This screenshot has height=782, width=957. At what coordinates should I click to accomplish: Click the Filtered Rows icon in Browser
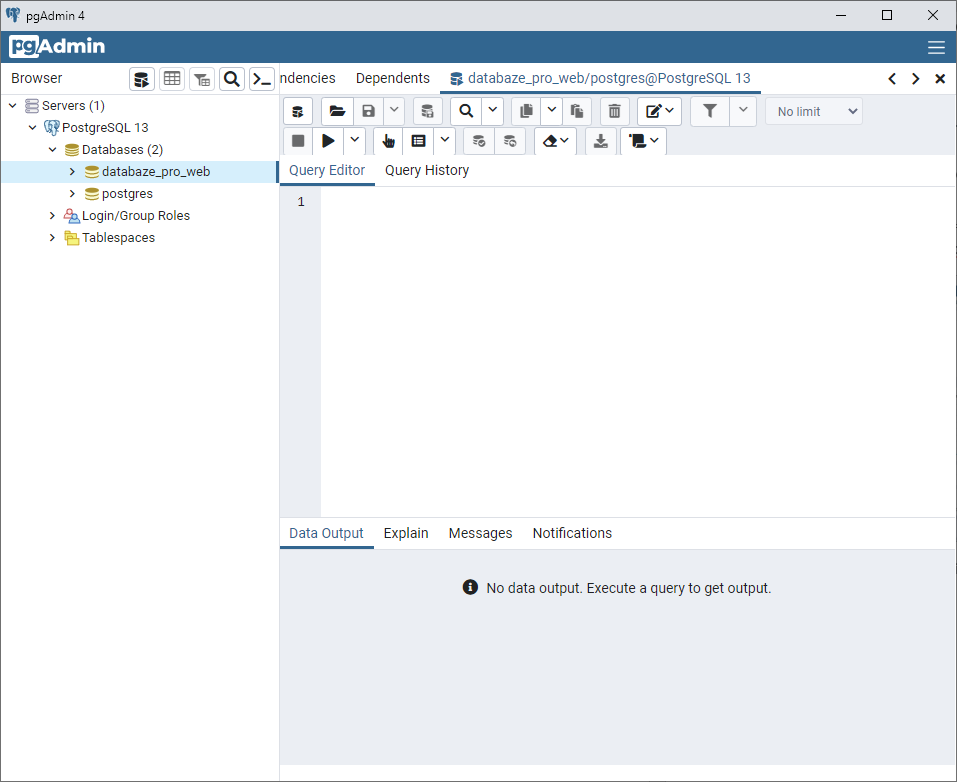[202, 79]
